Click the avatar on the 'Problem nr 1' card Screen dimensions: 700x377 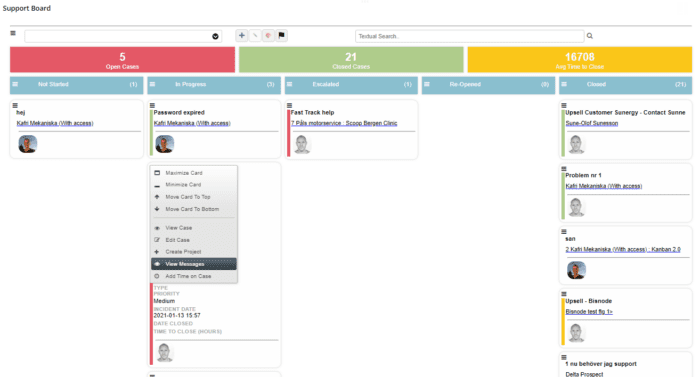coord(576,207)
